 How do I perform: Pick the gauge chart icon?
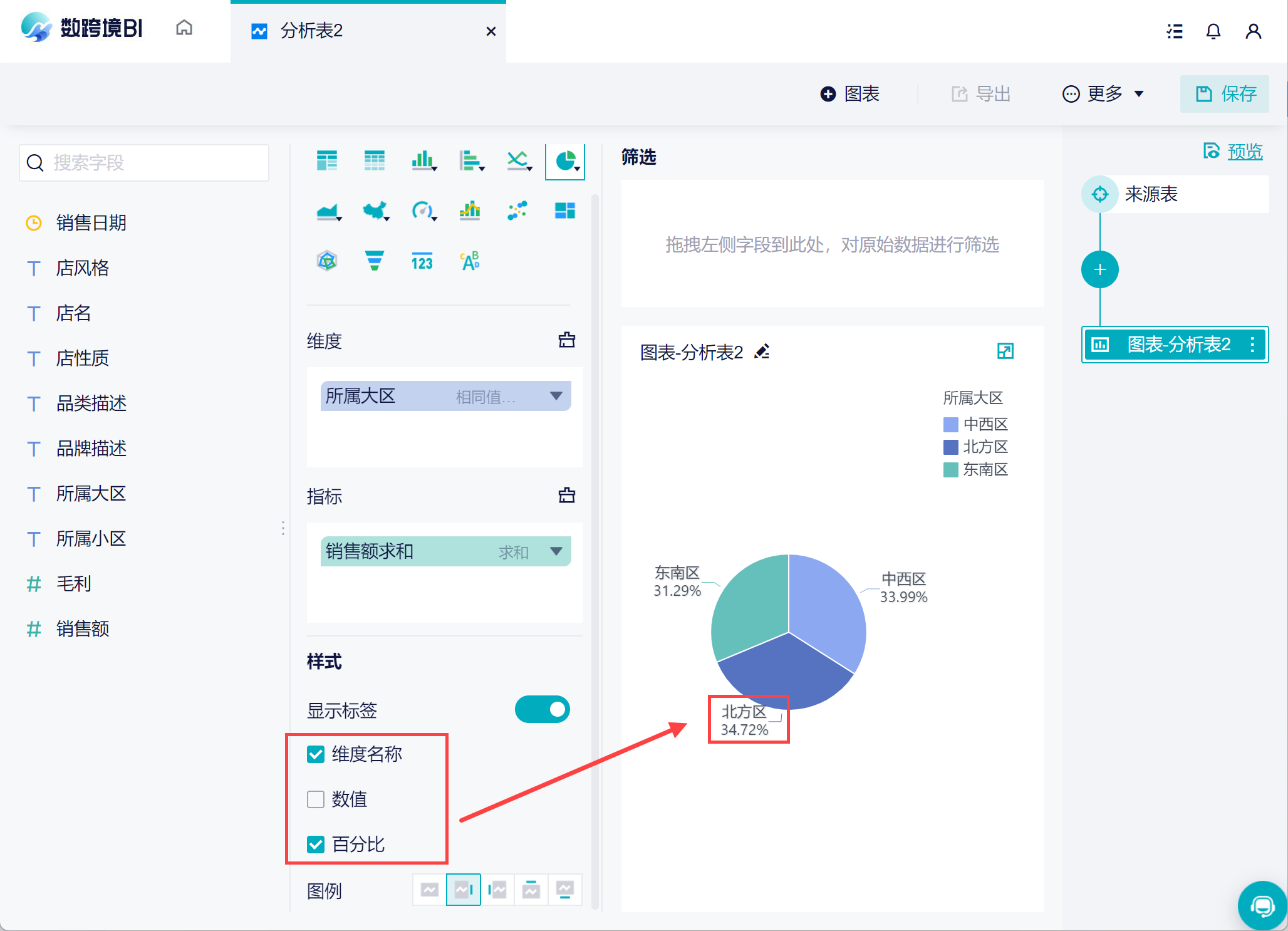tap(423, 211)
